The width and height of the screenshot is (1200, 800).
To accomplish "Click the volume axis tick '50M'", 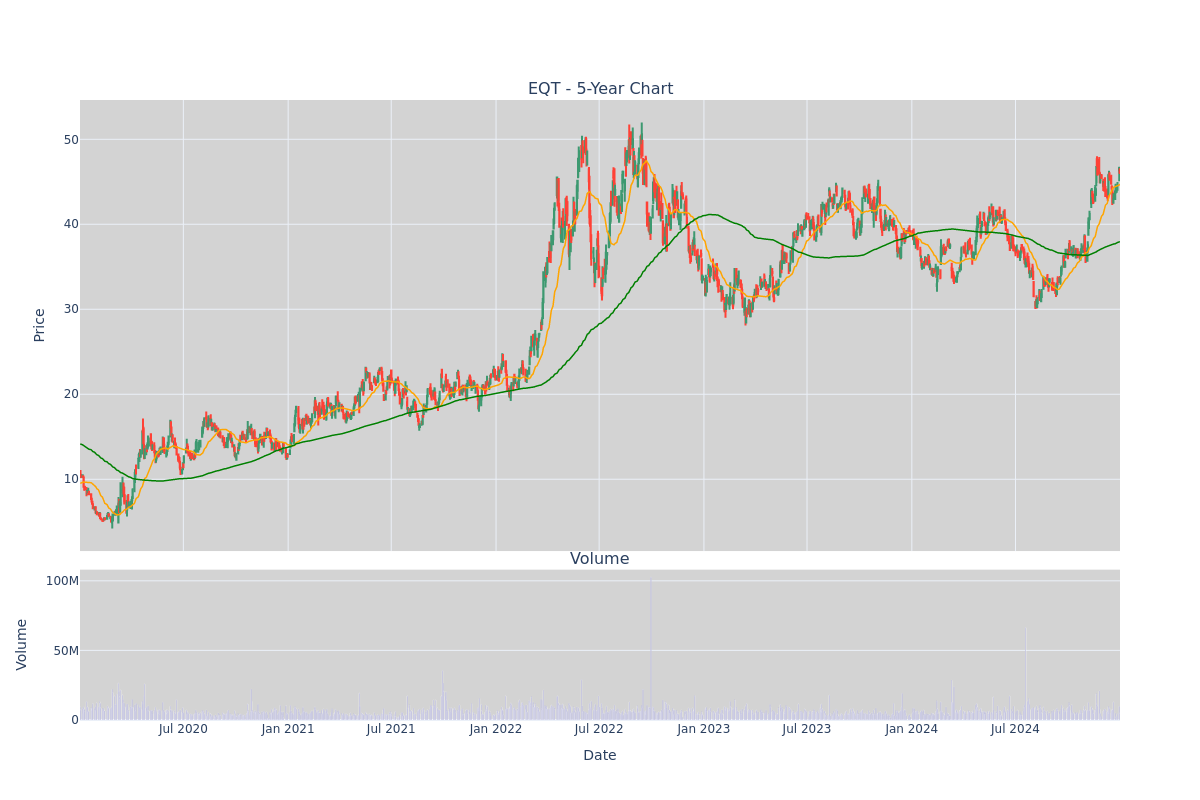I will (66, 651).
